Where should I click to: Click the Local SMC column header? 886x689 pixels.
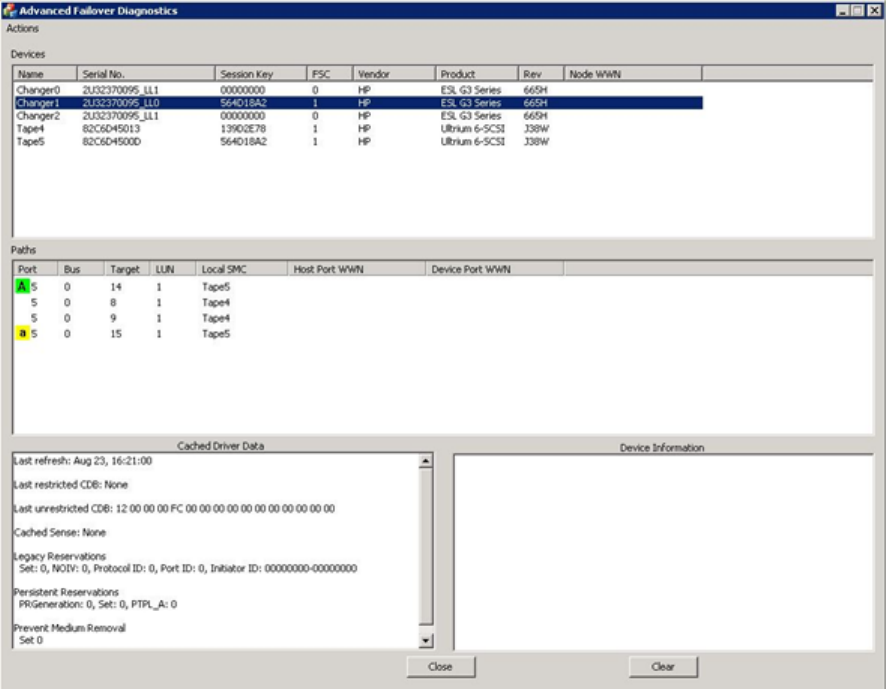click(240, 270)
